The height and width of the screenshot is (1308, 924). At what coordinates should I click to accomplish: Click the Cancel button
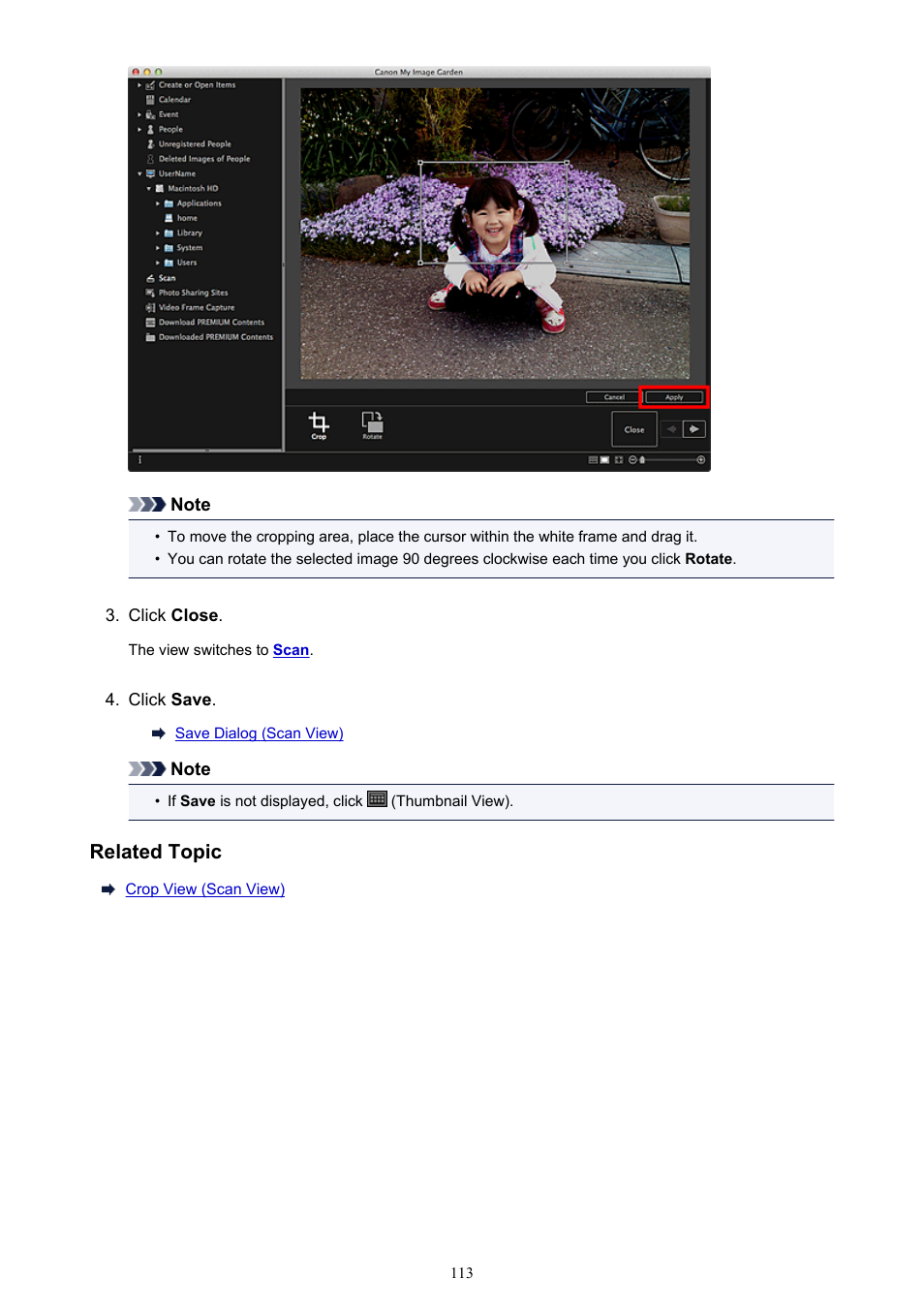point(614,397)
